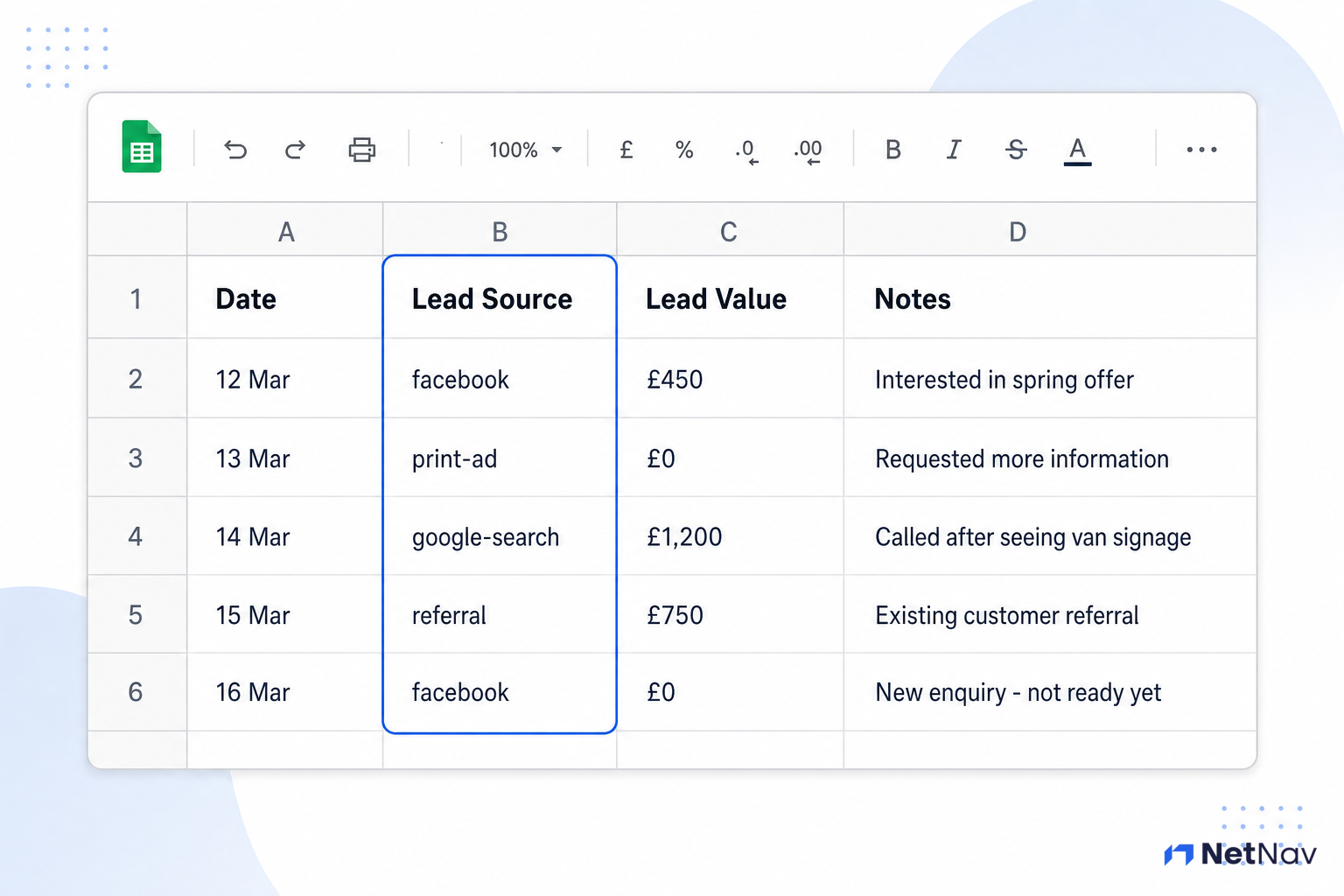This screenshot has height=896, width=1344.
Task: Redo the last undone action
Action: 296,150
